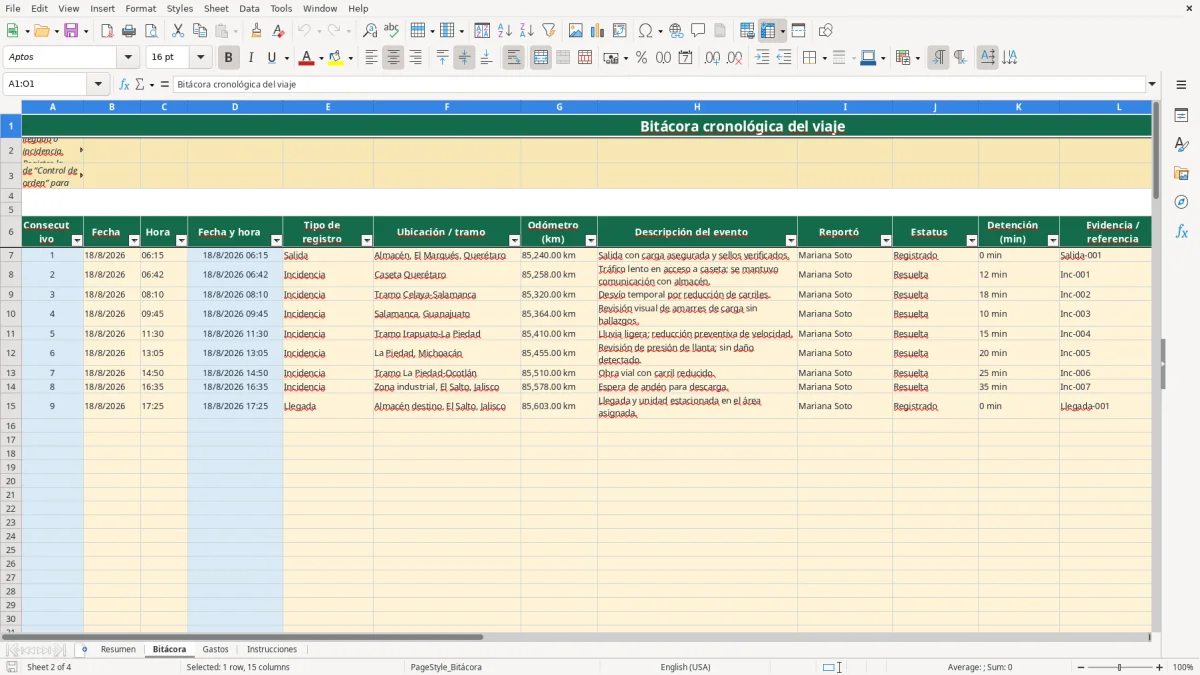
Task: Click Export as PDF icon
Action: pos(107,31)
